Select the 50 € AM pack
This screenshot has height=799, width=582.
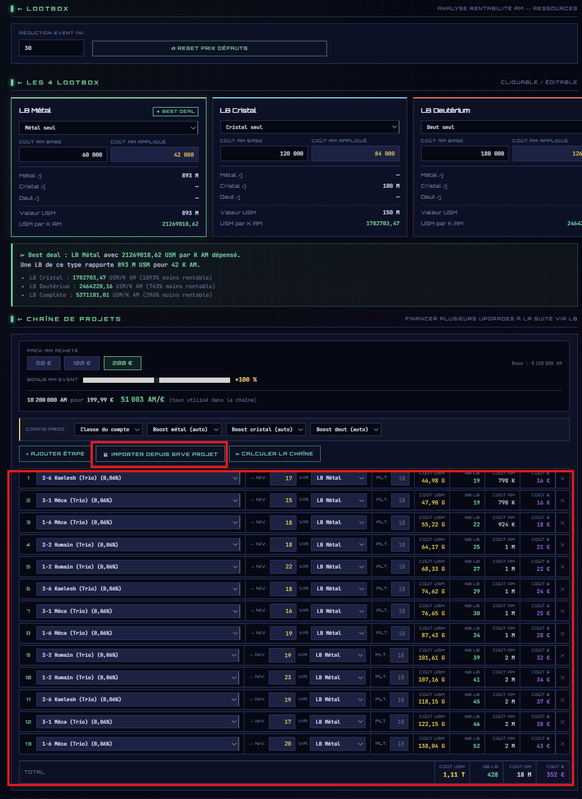pos(44,363)
